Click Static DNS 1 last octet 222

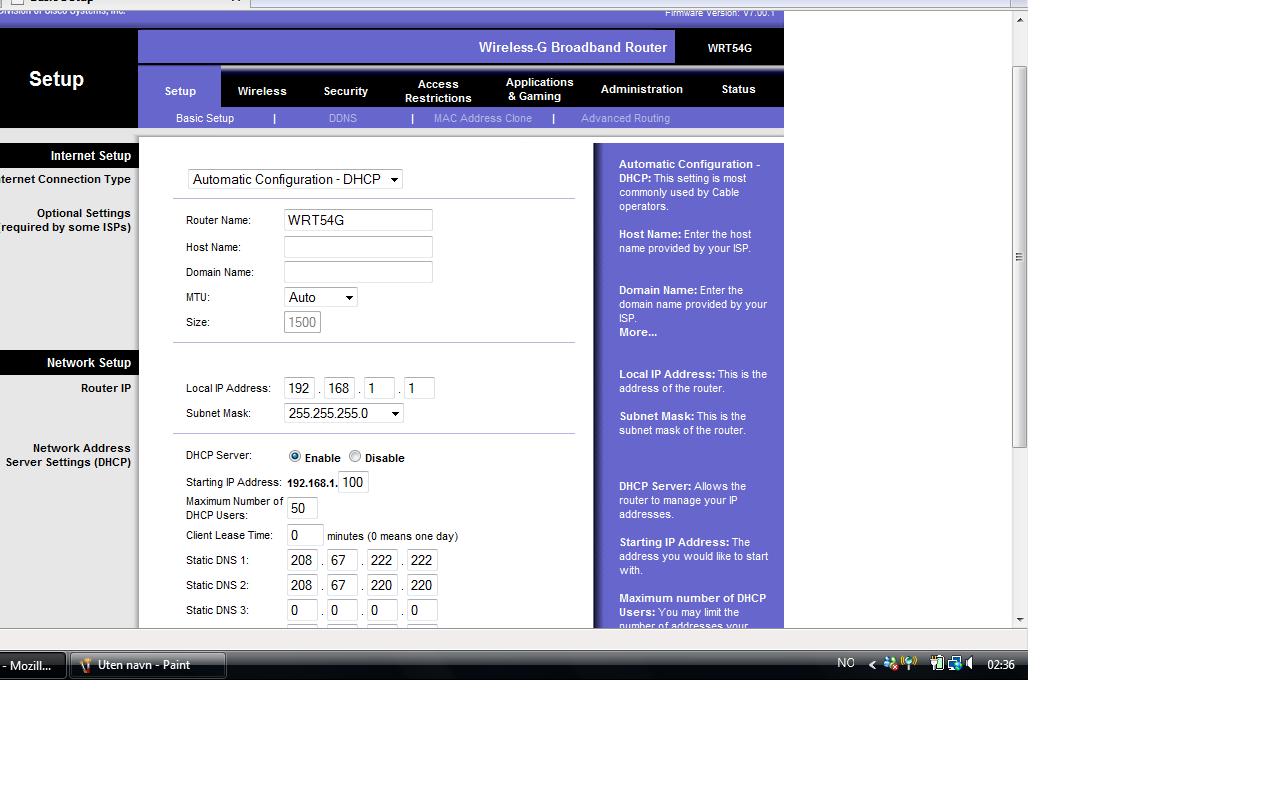(x=422, y=560)
